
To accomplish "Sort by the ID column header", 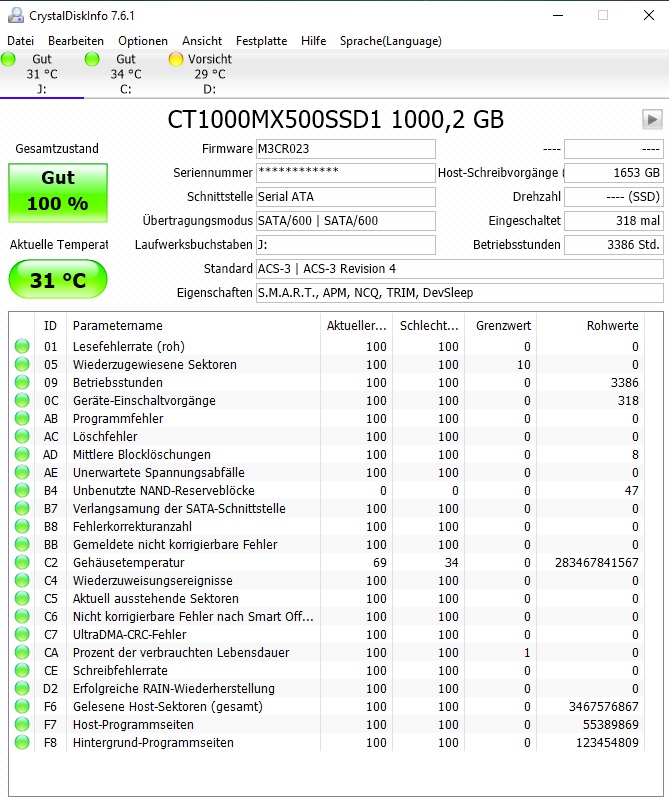I will tap(51, 325).
